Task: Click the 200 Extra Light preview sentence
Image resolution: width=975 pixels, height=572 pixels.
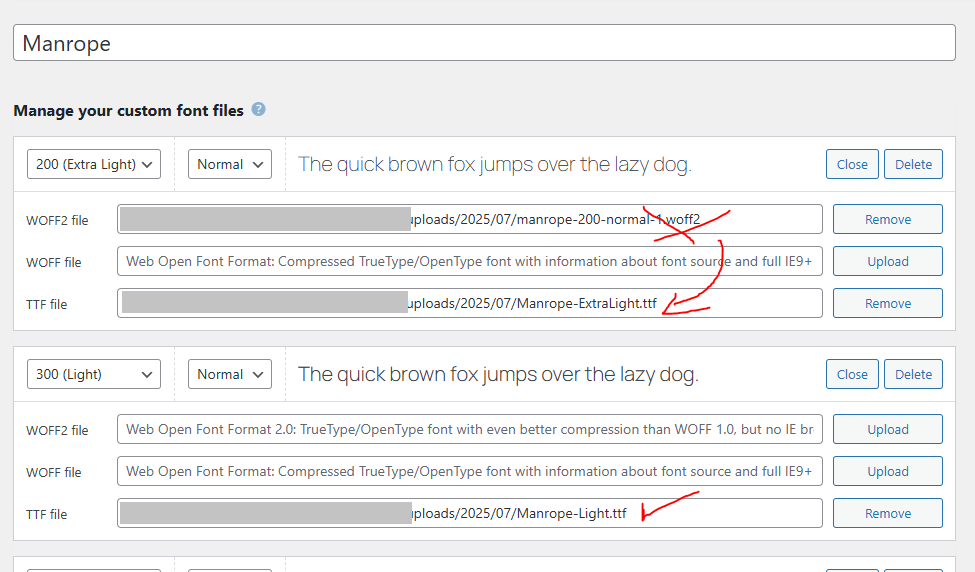Action: (495, 164)
